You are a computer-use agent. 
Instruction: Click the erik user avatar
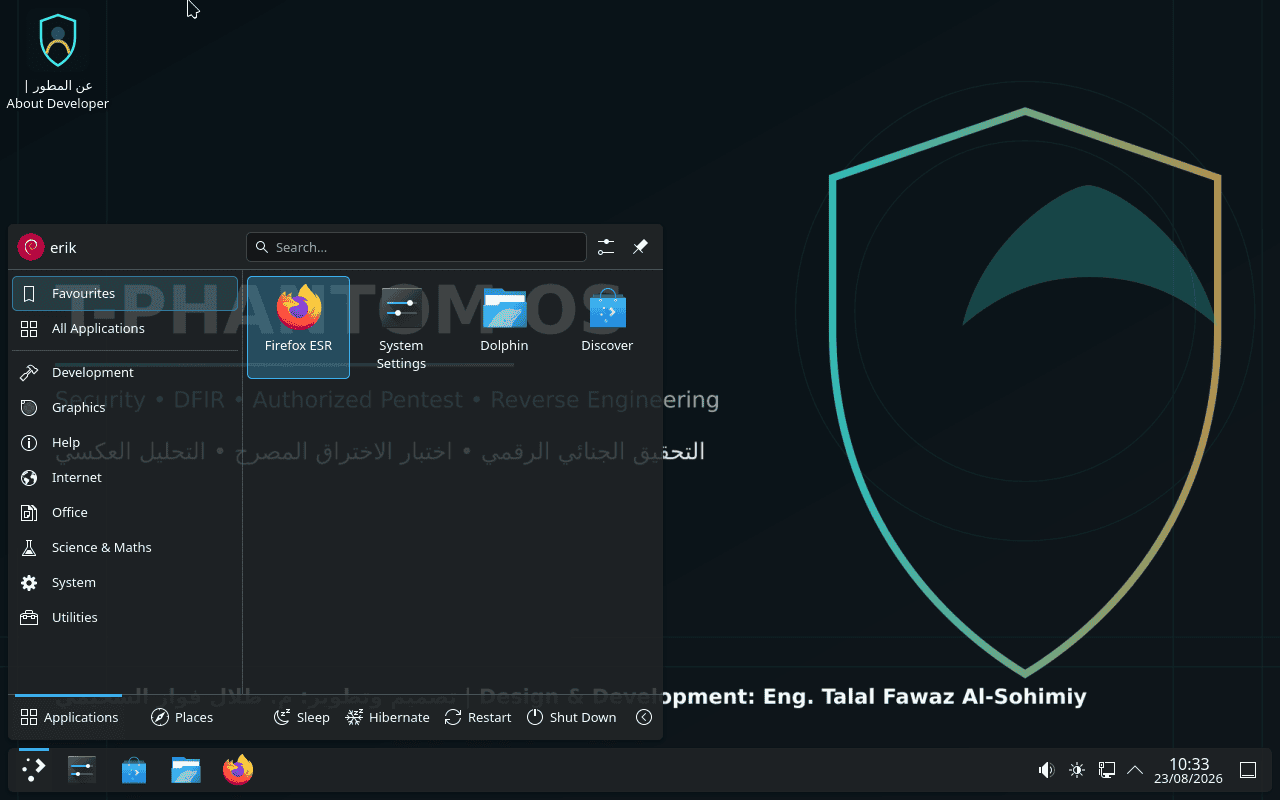[x=31, y=247]
